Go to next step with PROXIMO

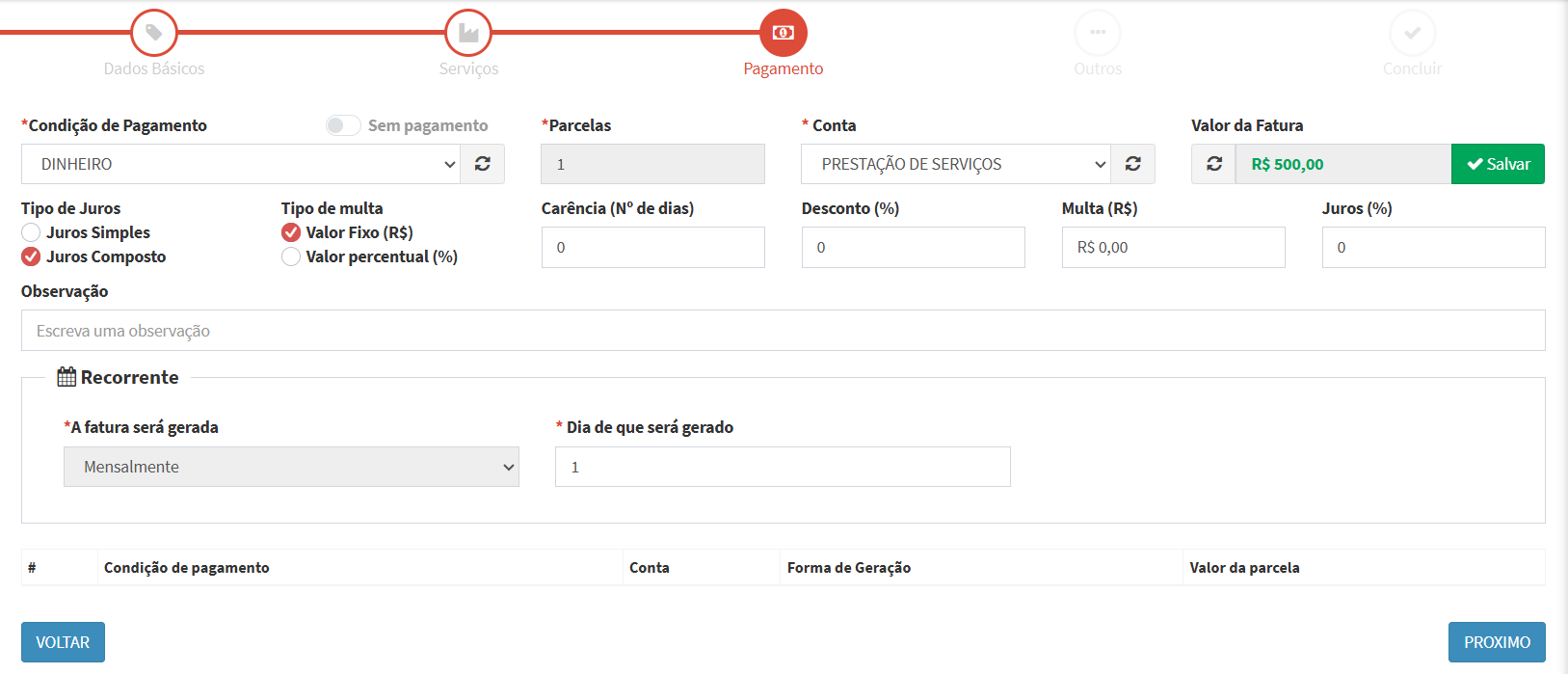point(1497,642)
